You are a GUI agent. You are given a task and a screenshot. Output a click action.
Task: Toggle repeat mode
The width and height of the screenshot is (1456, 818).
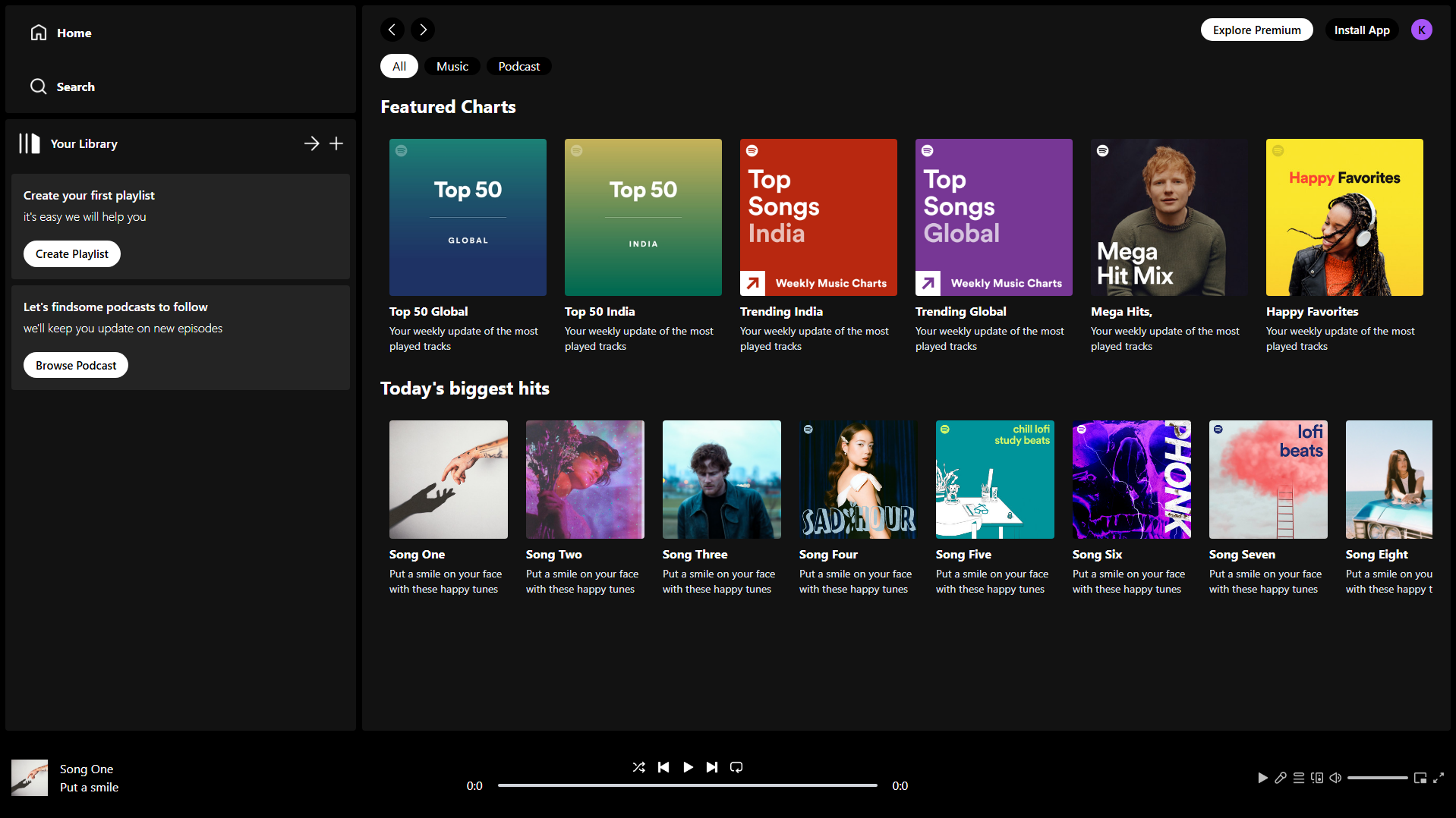coord(736,767)
